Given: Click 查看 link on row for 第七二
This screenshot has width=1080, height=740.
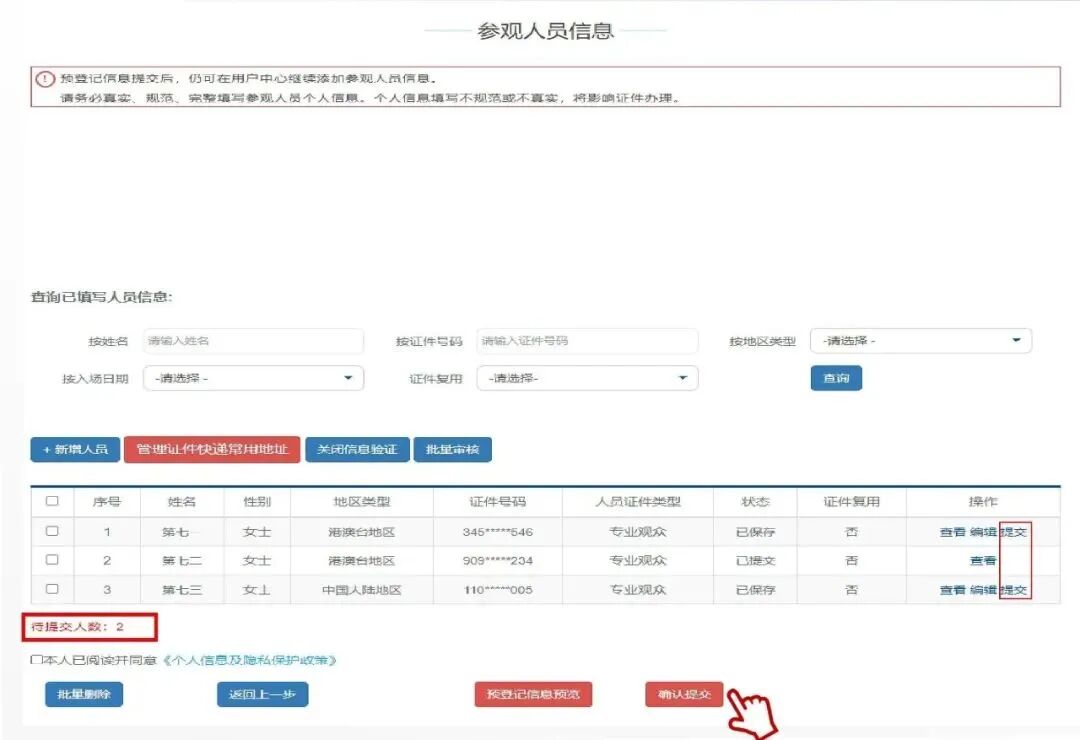Looking at the screenshot, I should [x=984, y=560].
